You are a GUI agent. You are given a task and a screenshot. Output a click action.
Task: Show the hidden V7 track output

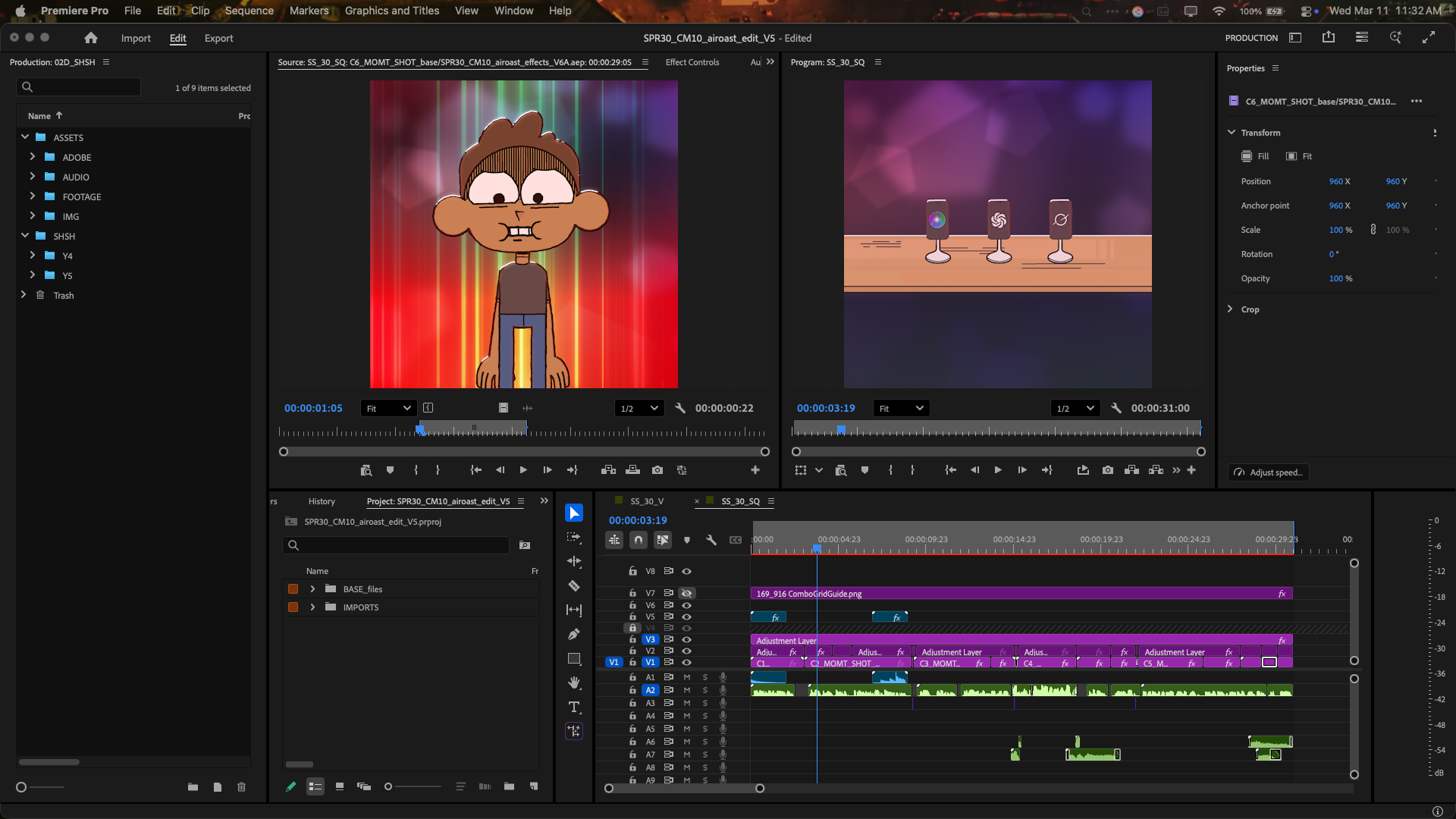point(687,593)
